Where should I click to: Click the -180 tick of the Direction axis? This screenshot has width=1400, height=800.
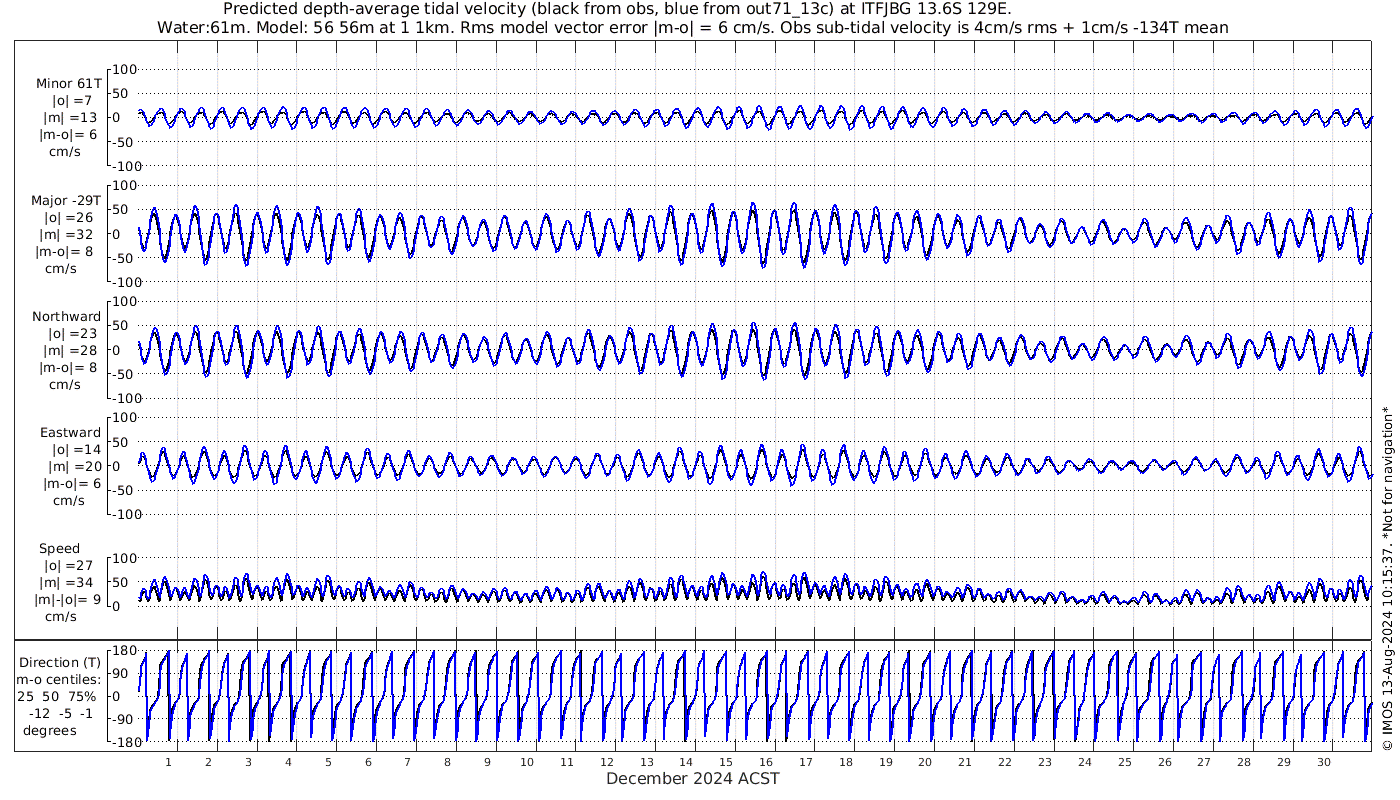point(120,742)
